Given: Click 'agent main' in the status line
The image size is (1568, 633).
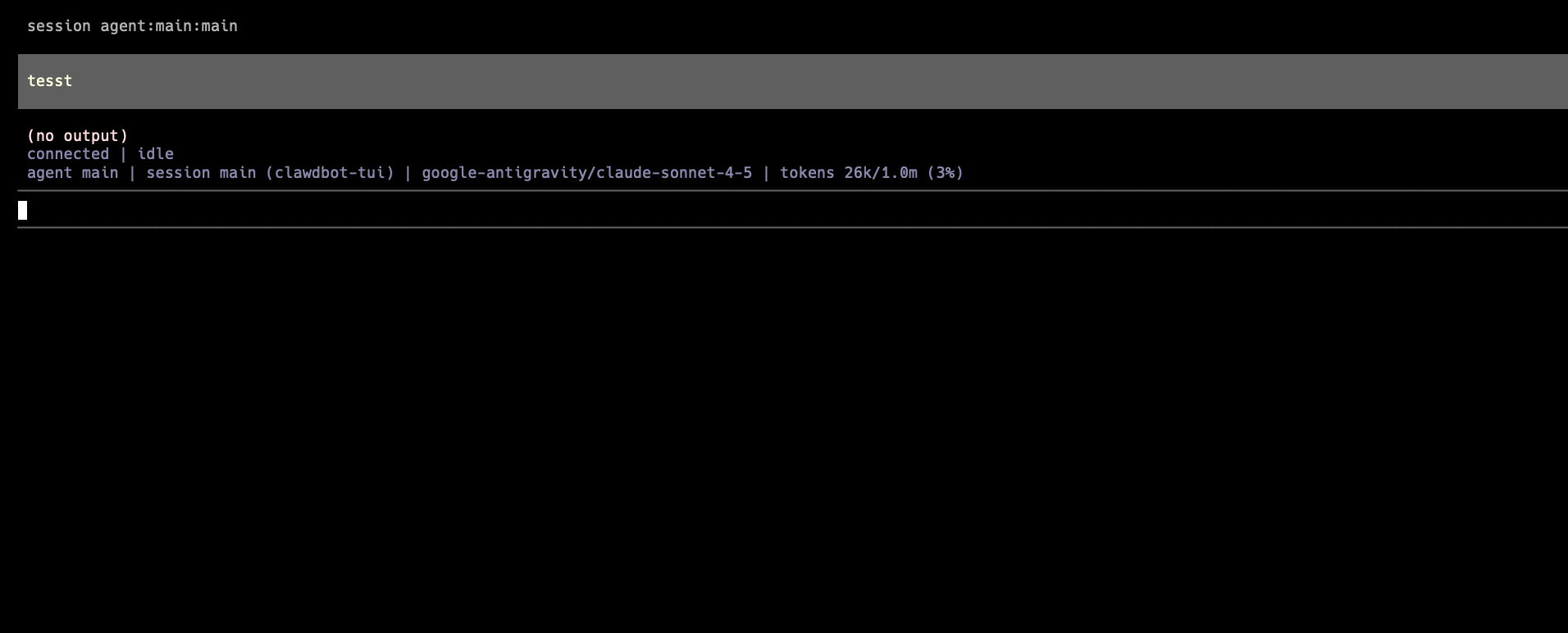Looking at the screenshot, I should tap(72, 173).
